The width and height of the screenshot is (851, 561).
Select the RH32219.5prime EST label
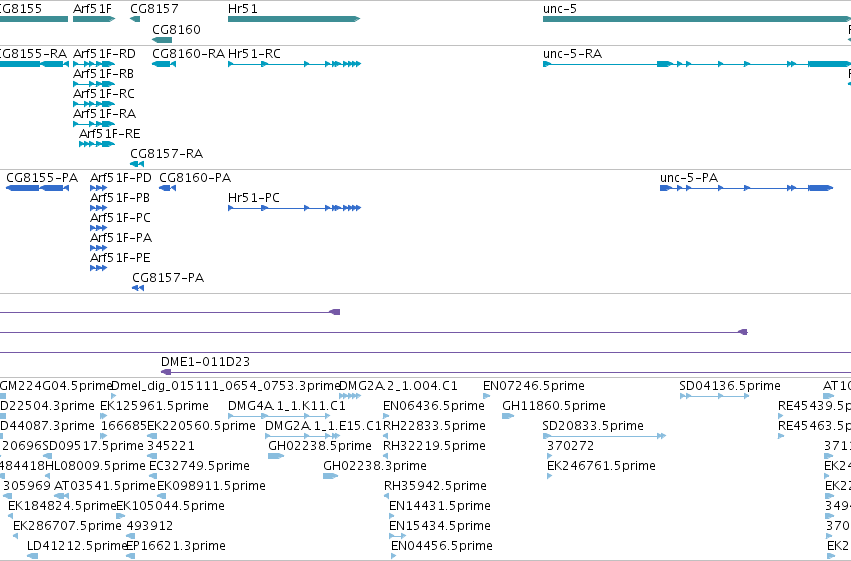[x=434, y=446]
